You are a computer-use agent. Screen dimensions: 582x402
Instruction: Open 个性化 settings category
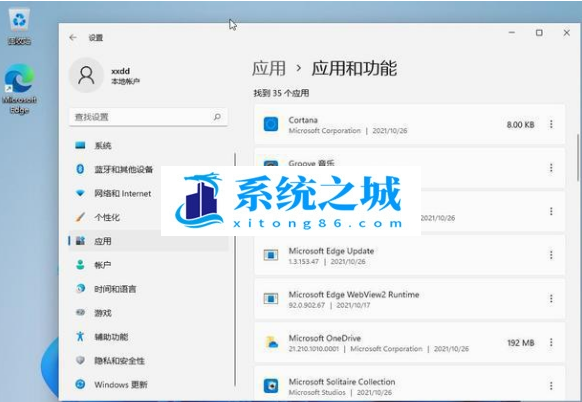click(x=148, y=217)
